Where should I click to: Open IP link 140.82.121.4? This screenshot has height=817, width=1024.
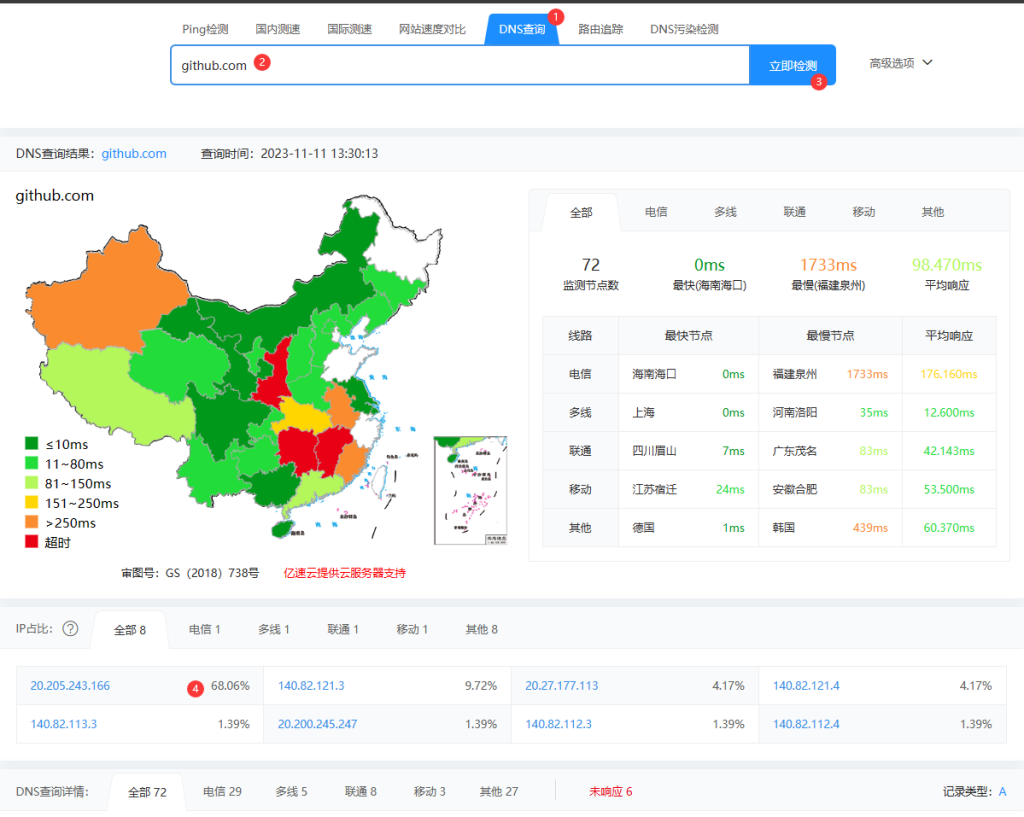pyautogui.click(x=806, y=686)
